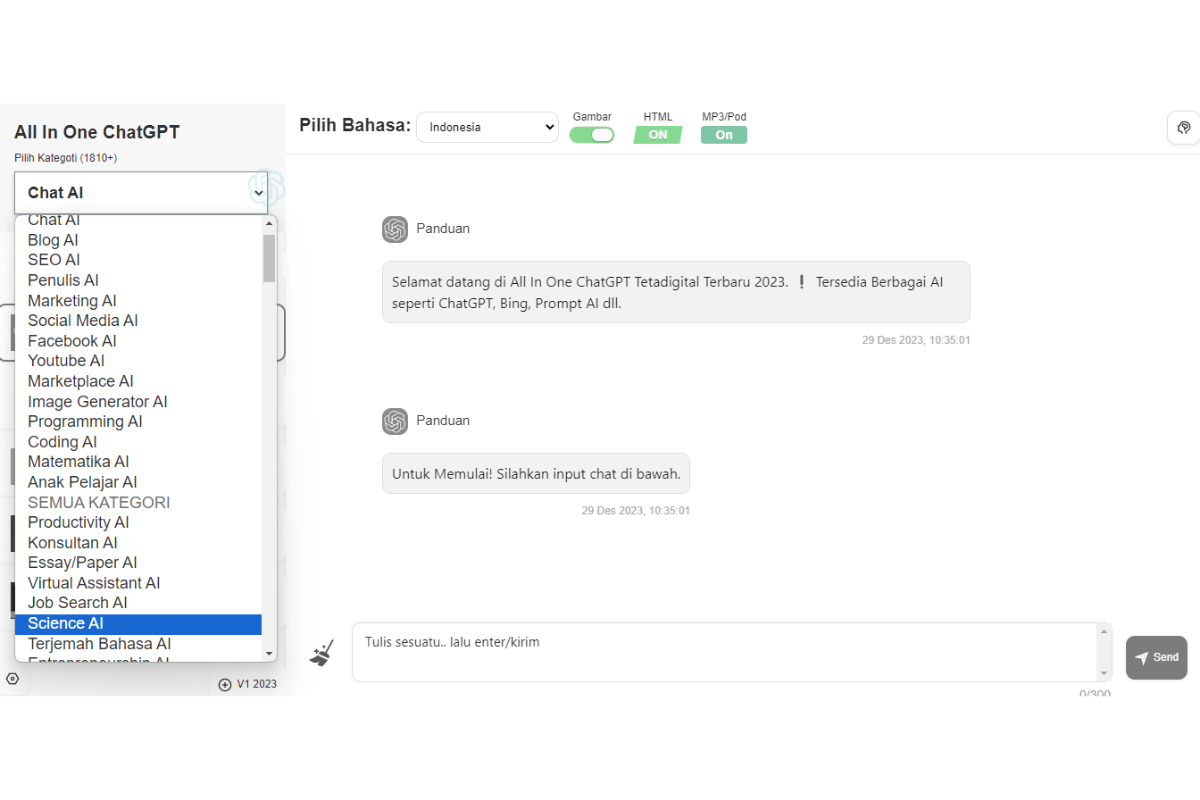
Task: Select highlighted Science AI option
Action: coord(138,624)
